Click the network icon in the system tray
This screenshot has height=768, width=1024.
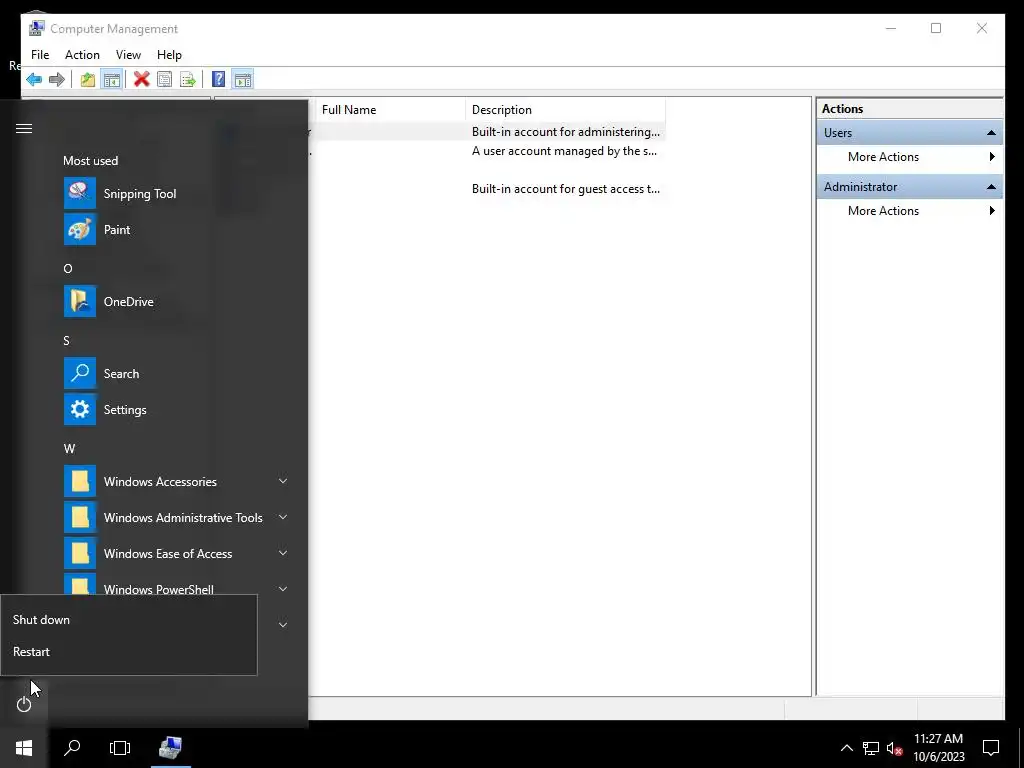[871, 748]
